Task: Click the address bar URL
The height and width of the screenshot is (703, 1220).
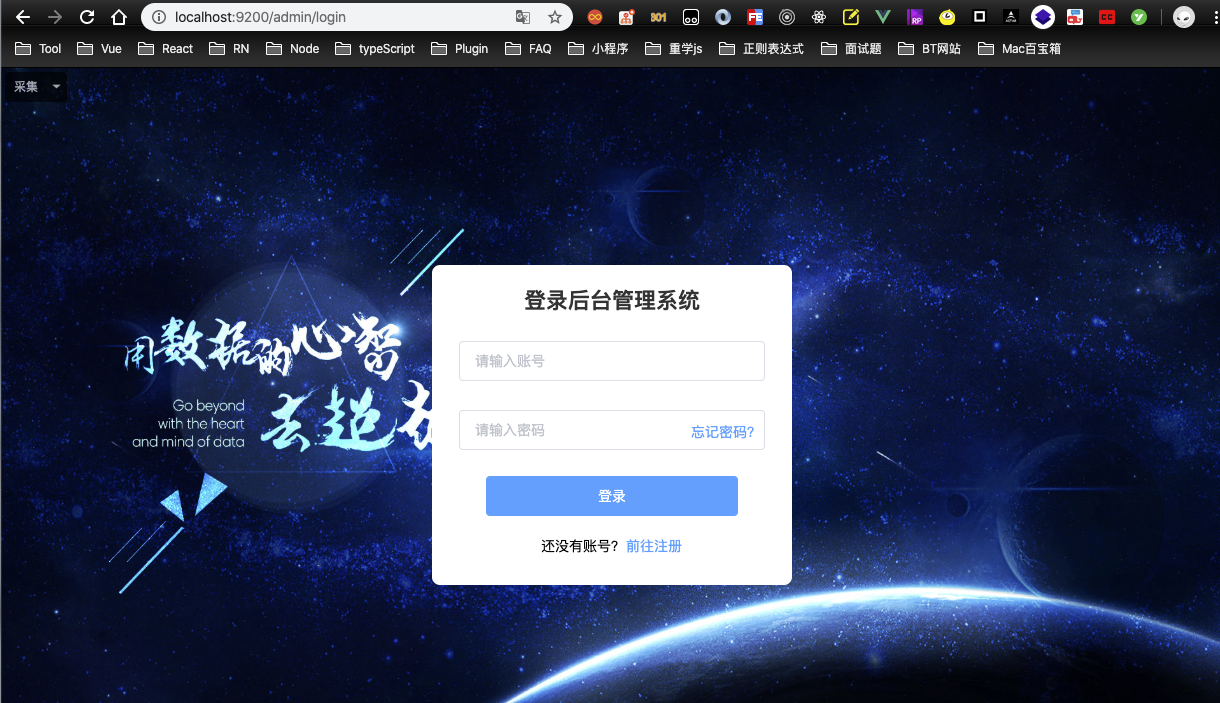Action: pos(260,17)
